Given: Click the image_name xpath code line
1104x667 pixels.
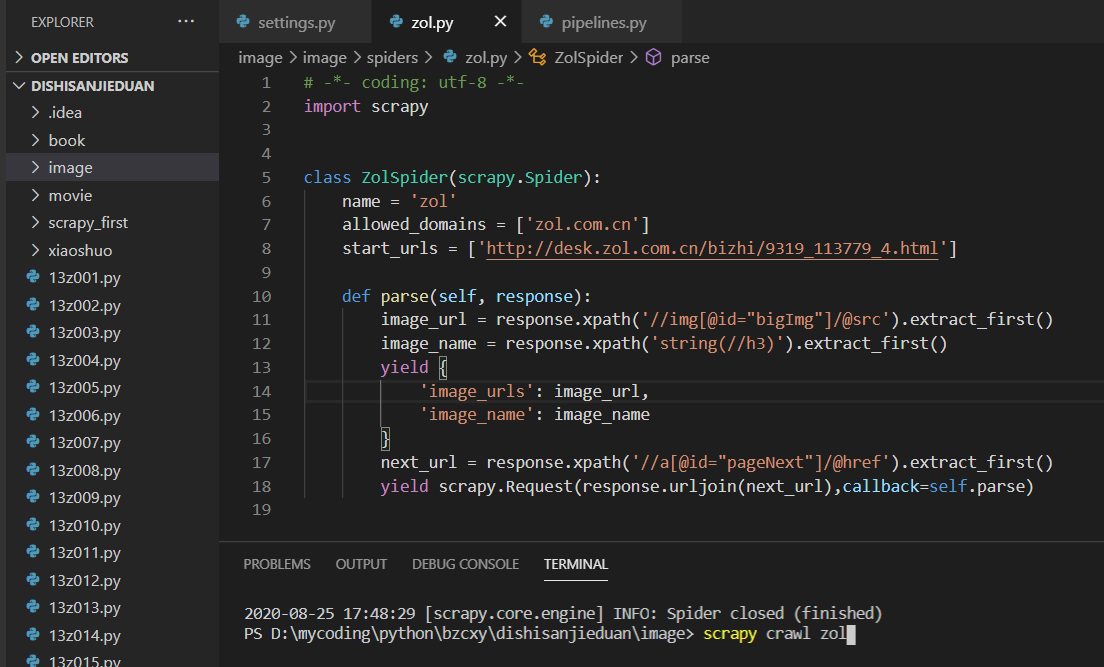Looking at the screenshot, I should pyautogui.click(x=664, y=344).
